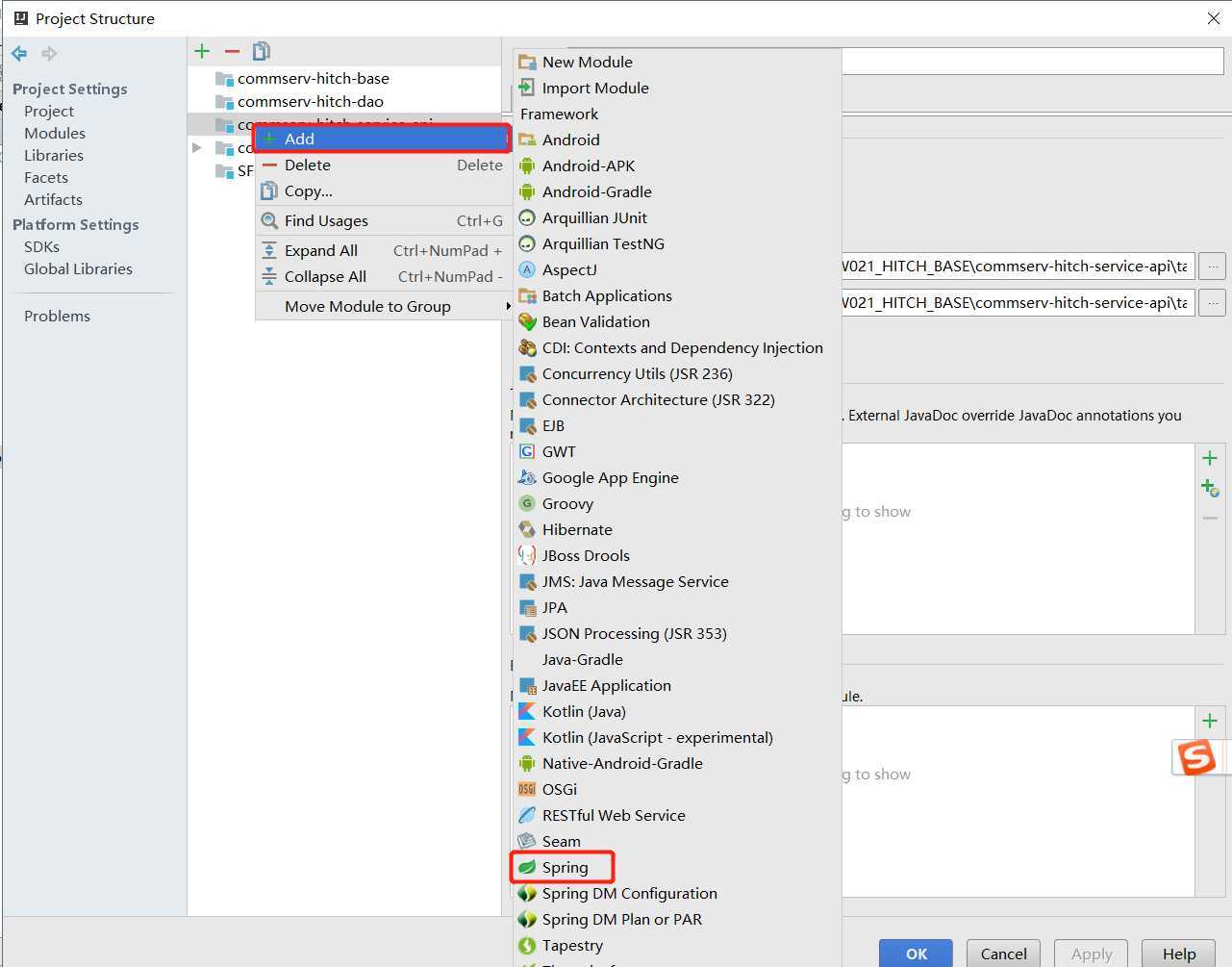1232x967 pixels.
Task: Click the Help button
Action: [x=1178, y=954]
